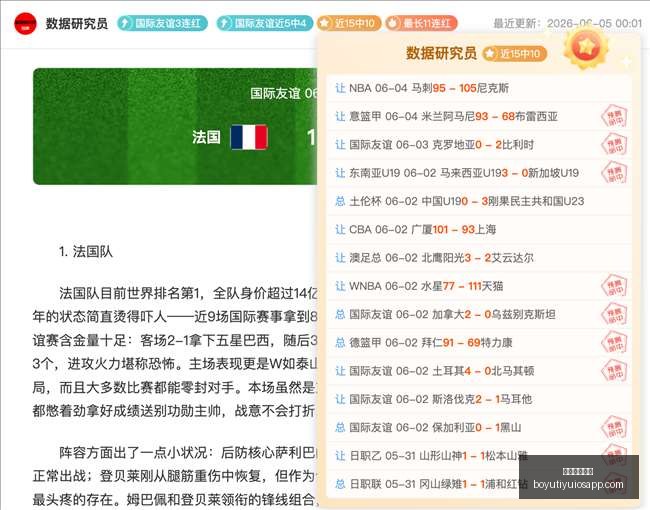
Task: Click the 最近更新 timestamp text
Action: click(x=568, y=23)
